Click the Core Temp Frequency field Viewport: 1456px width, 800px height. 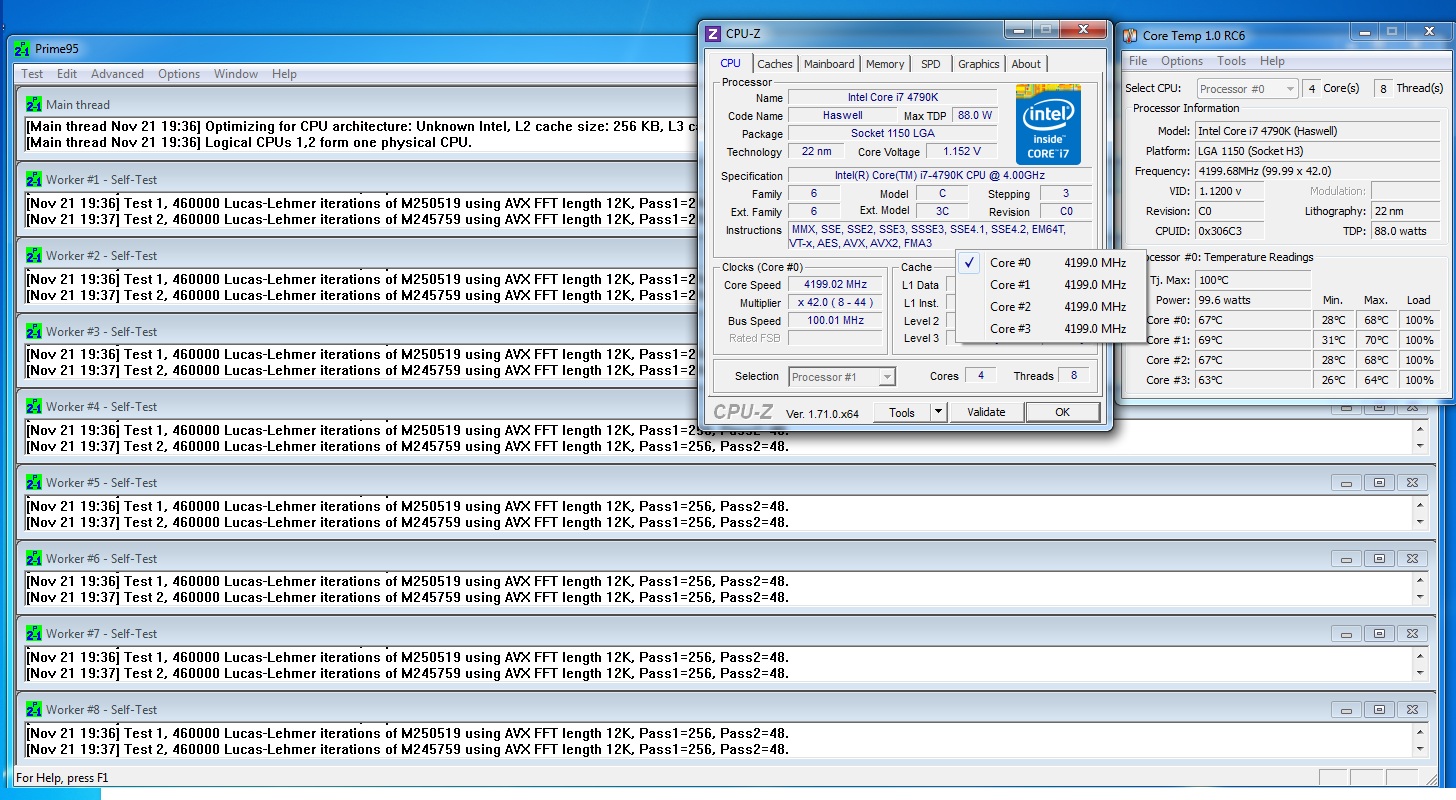[1317, 171]
